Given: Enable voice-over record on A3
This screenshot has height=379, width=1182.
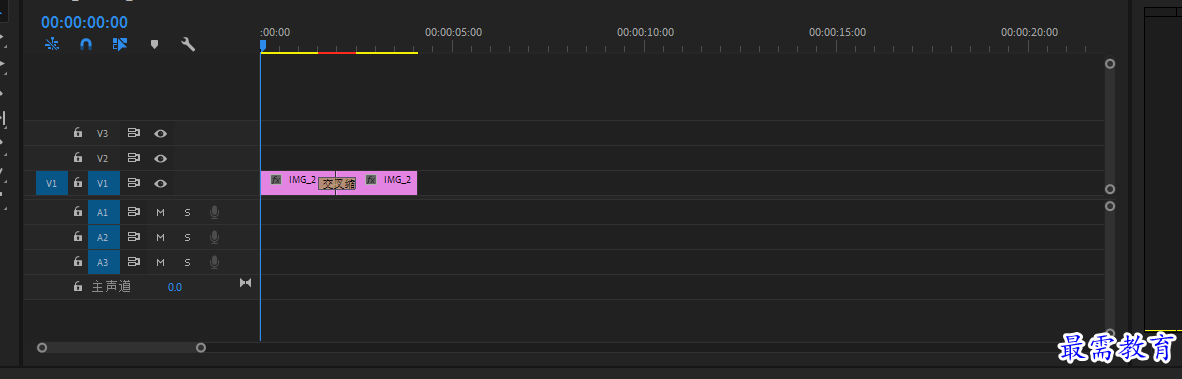Looking at the screenshot, I should pos(214,262).
